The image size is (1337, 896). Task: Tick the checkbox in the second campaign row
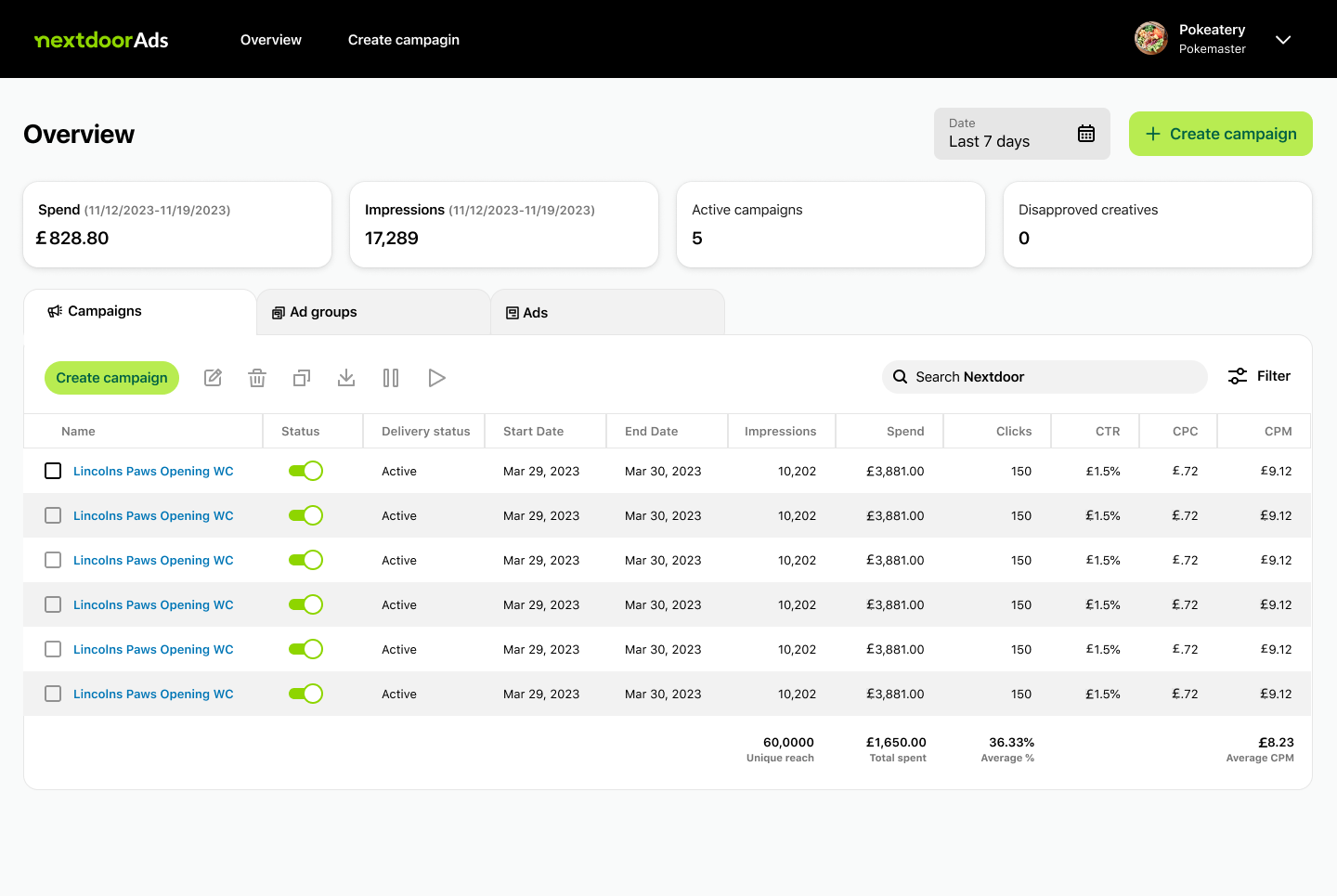[53, 515]
